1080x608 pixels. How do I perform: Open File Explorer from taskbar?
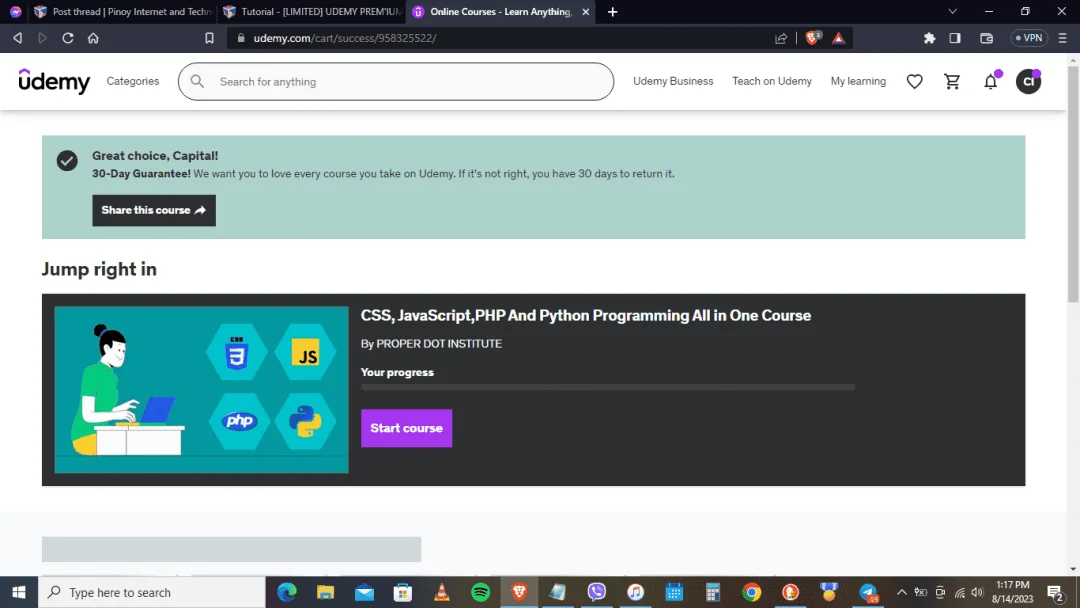[325, 592]
